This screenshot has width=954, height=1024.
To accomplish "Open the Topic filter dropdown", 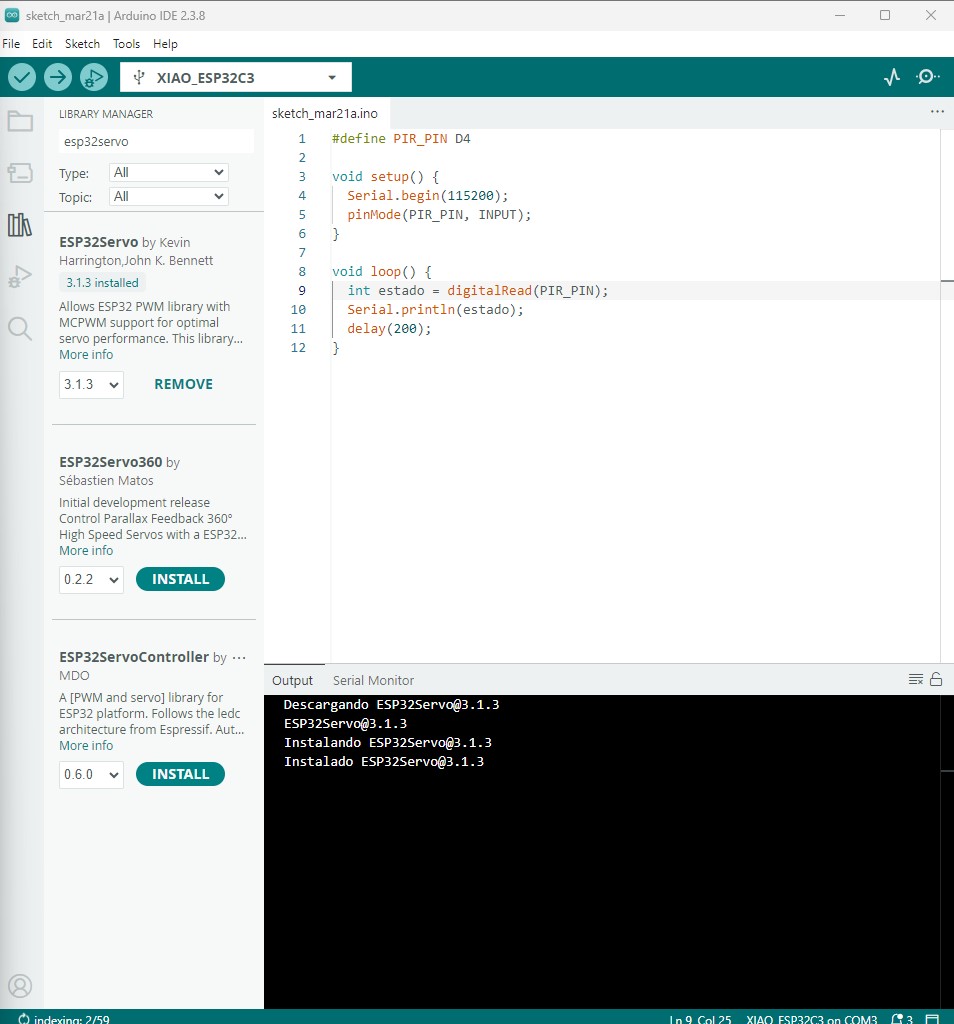I will click(168, 197).
